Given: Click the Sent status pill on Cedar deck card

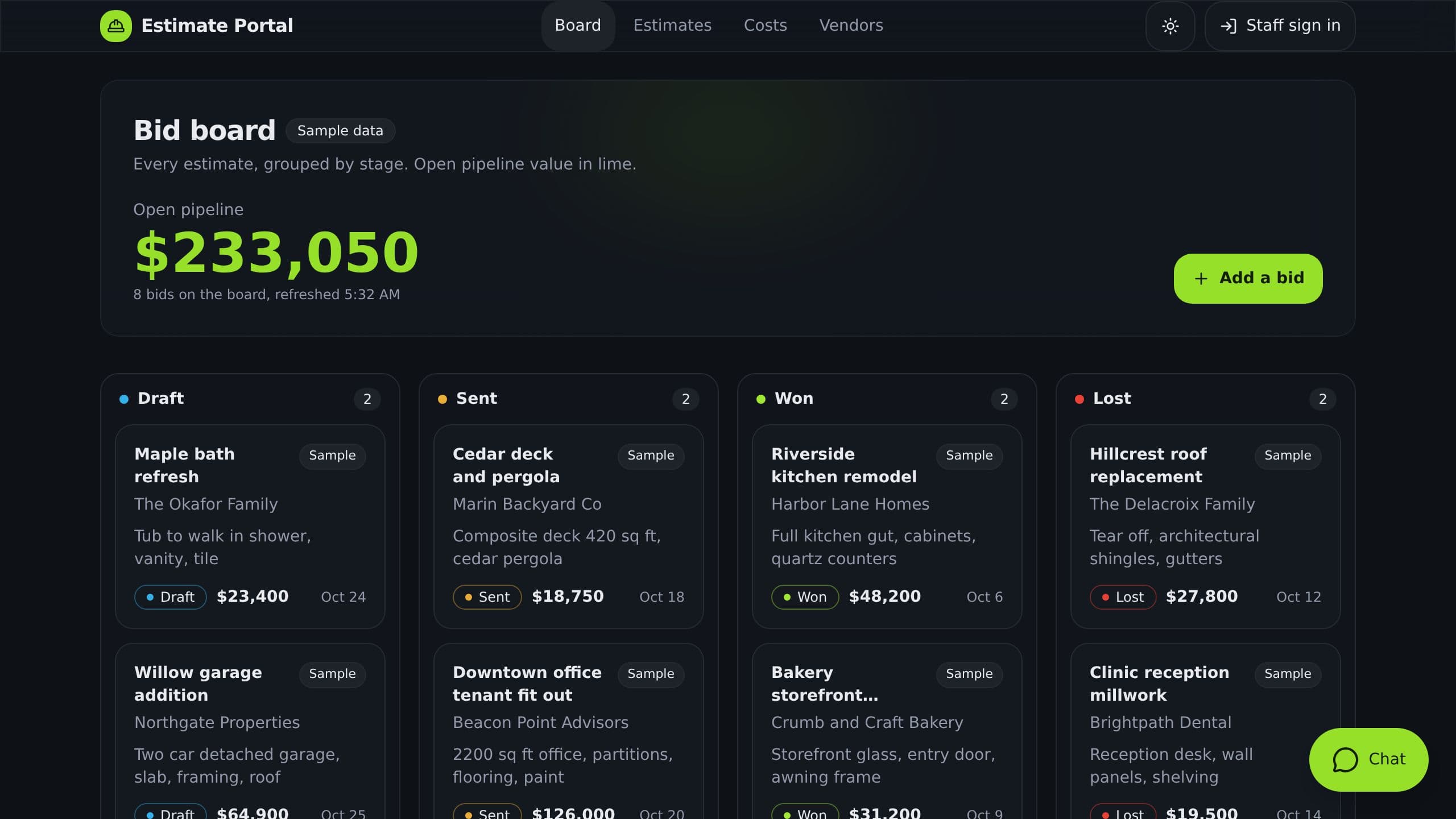Looking at the screenshot, I should coord(487,597).
